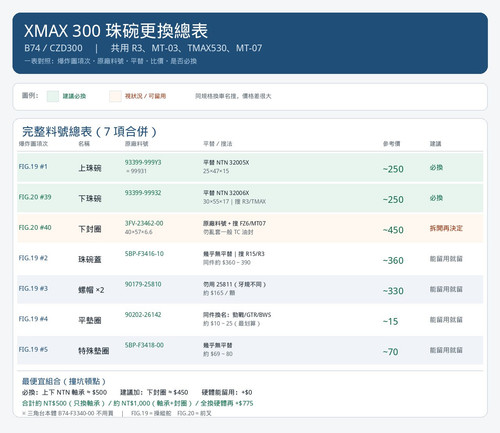Click part number 90202-26142
Image resolution: width=500 pixels, height=433 pixels.
click(x=143, y=315)
